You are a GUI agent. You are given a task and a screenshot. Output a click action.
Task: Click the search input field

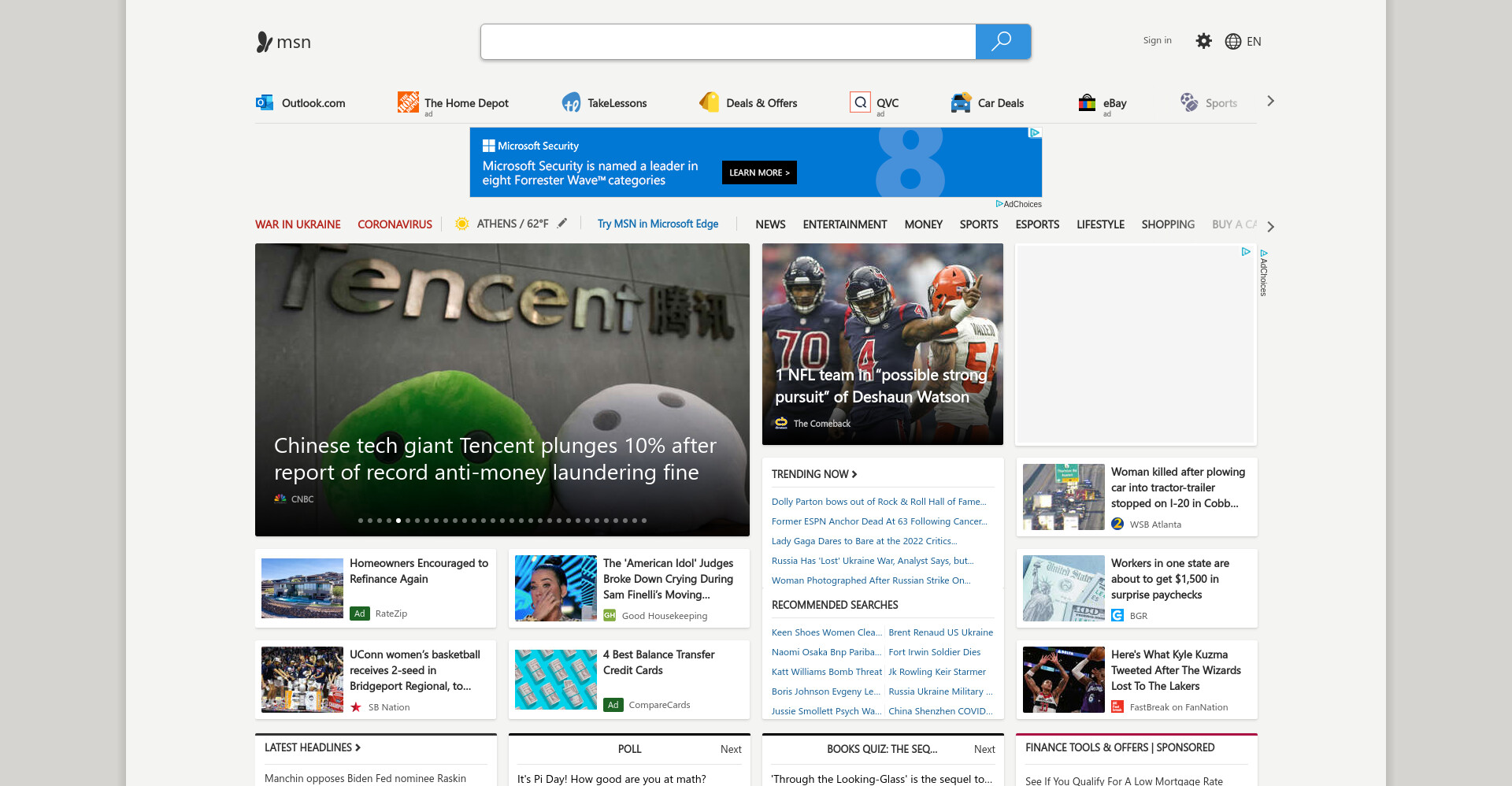[728, 42]
